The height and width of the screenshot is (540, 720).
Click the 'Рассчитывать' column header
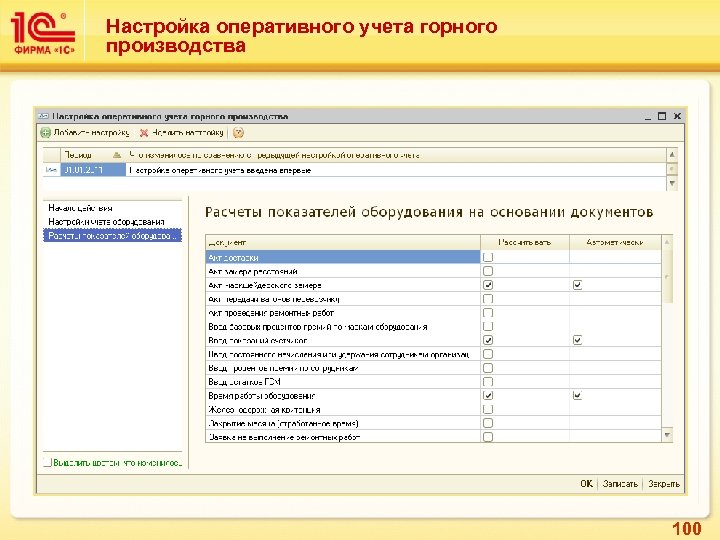(525, 242)
